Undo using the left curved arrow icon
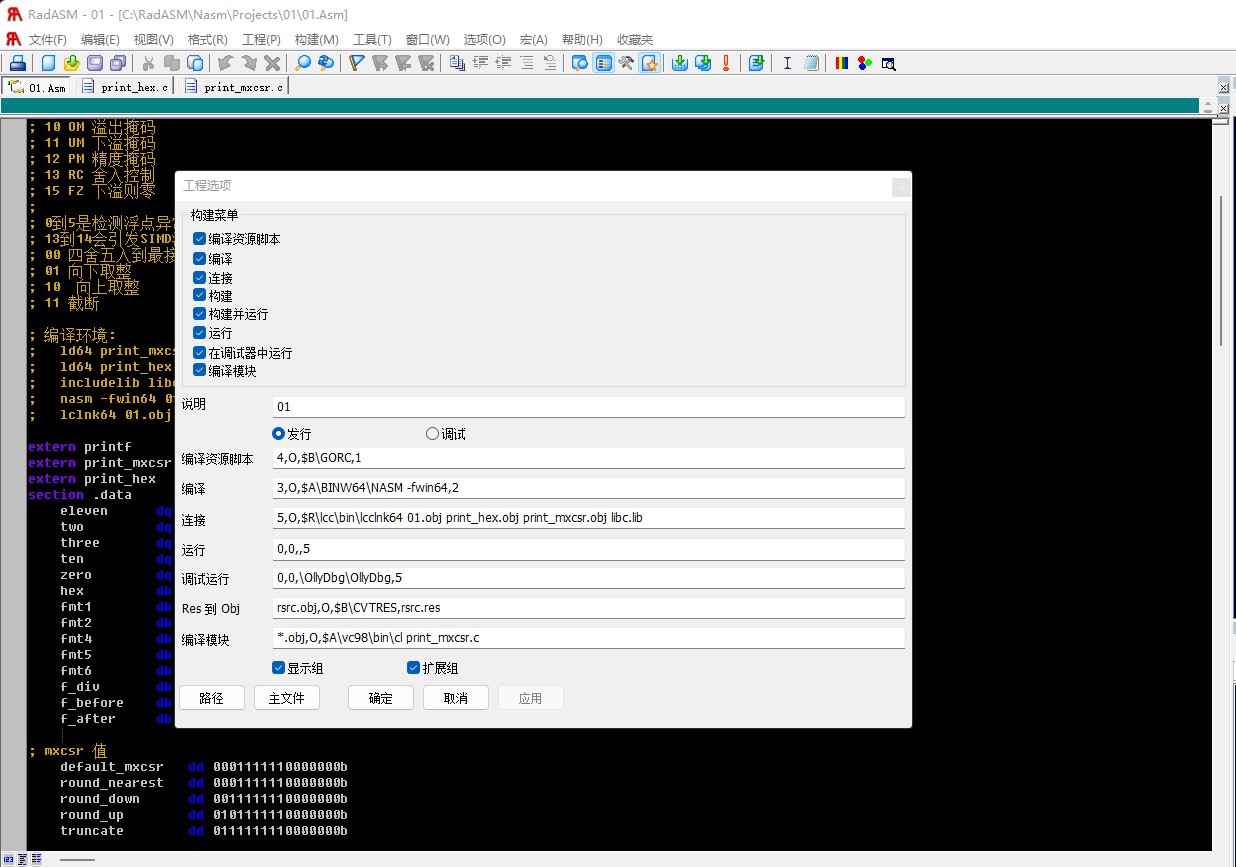Screen dimensions: 1236x867 pyautogui.click(x=224, y=63)
